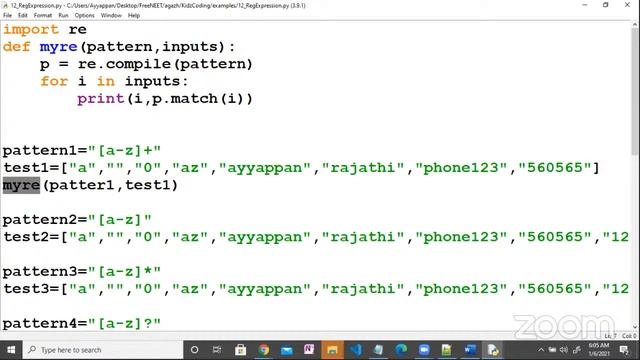This screenshot has height=360, width=640.
Task: Click the 'print' keyword in code
Action: (101, 99)
